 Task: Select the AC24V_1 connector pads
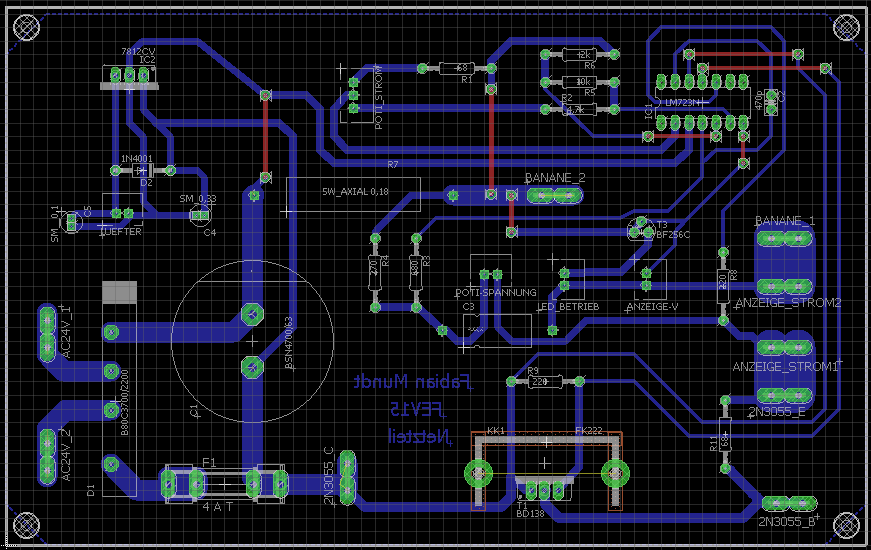click(x=47, y=332)
